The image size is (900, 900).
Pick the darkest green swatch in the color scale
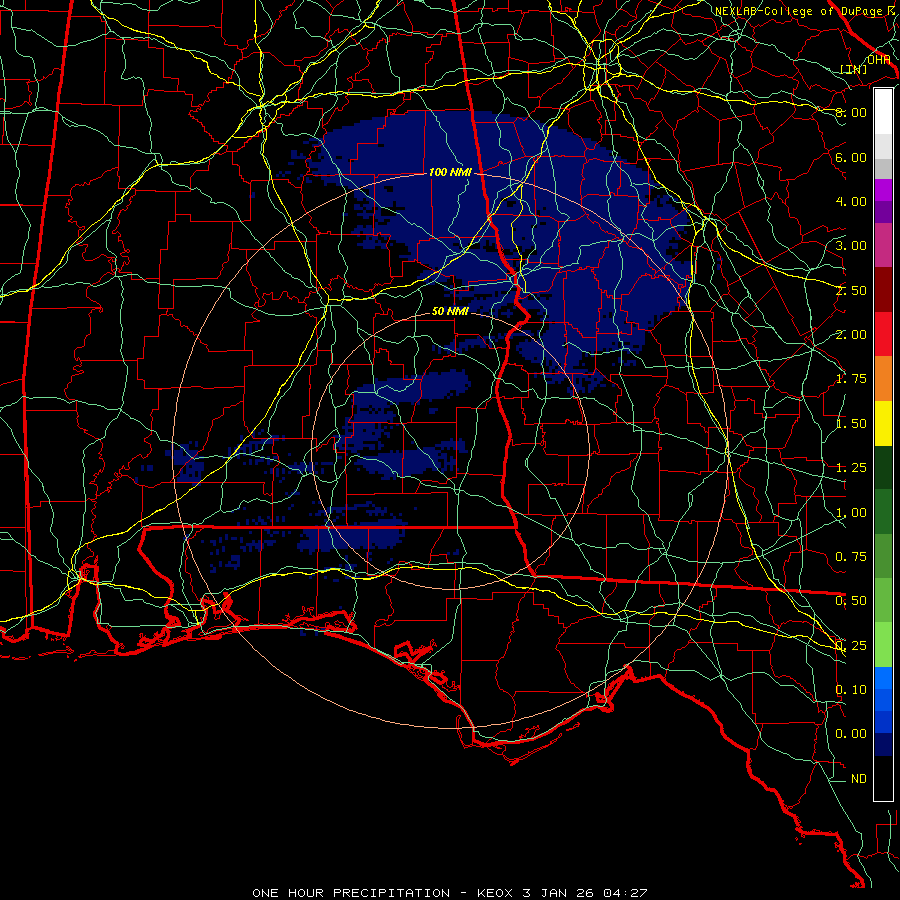click(883, 468)
